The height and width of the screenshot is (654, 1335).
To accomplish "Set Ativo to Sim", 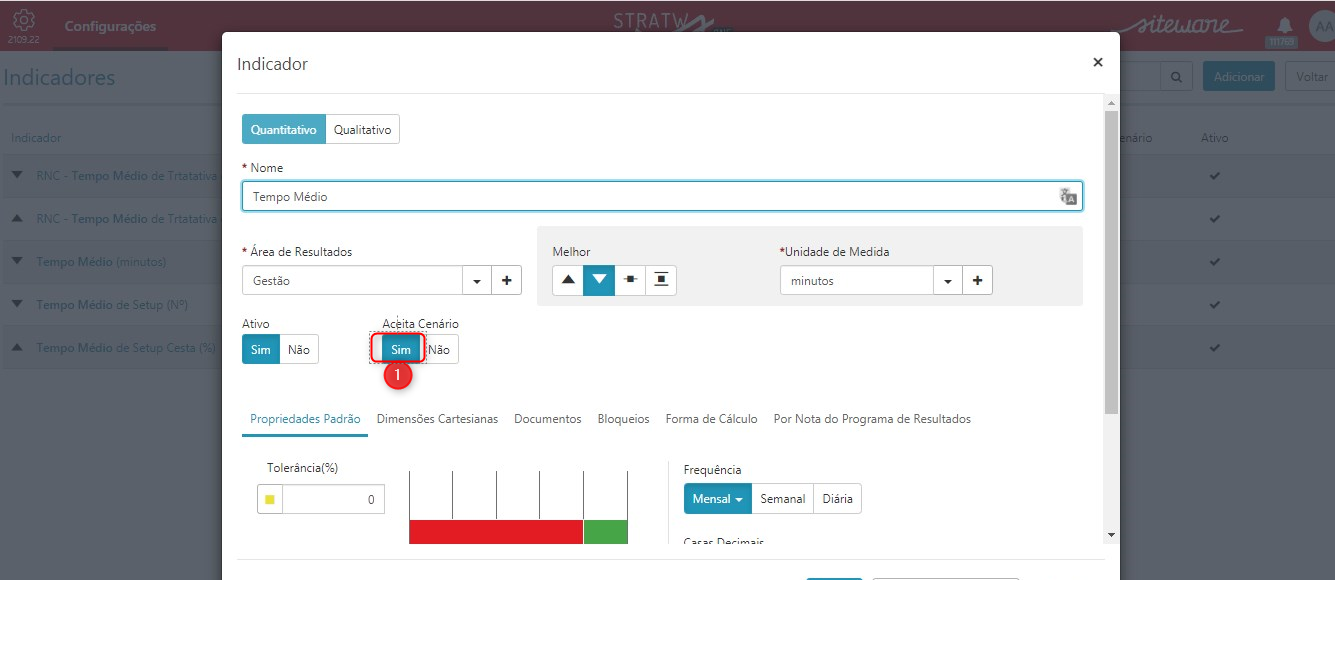I will click(261, 349).
